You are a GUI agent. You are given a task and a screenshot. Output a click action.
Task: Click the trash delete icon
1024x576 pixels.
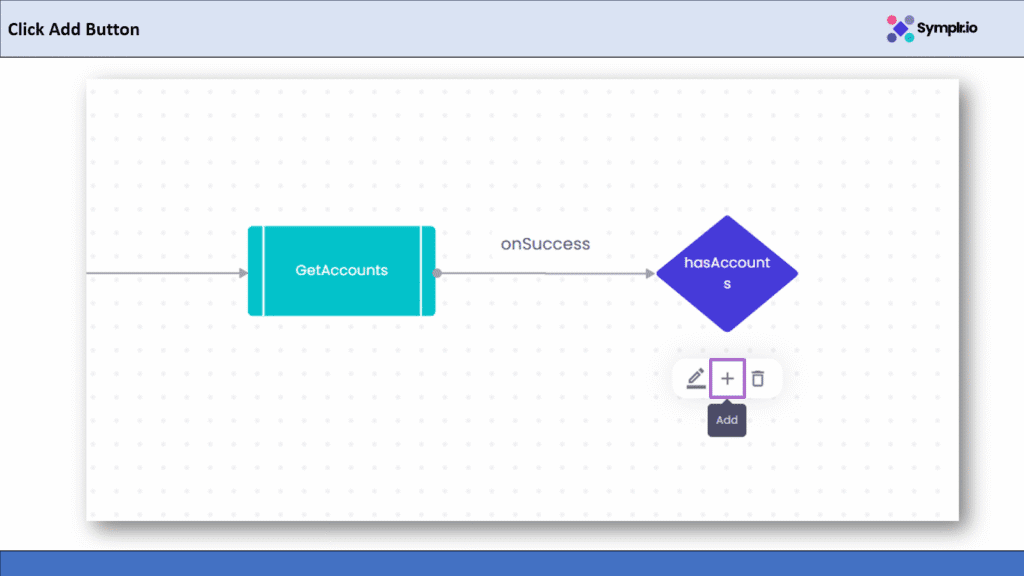[758, 379]
